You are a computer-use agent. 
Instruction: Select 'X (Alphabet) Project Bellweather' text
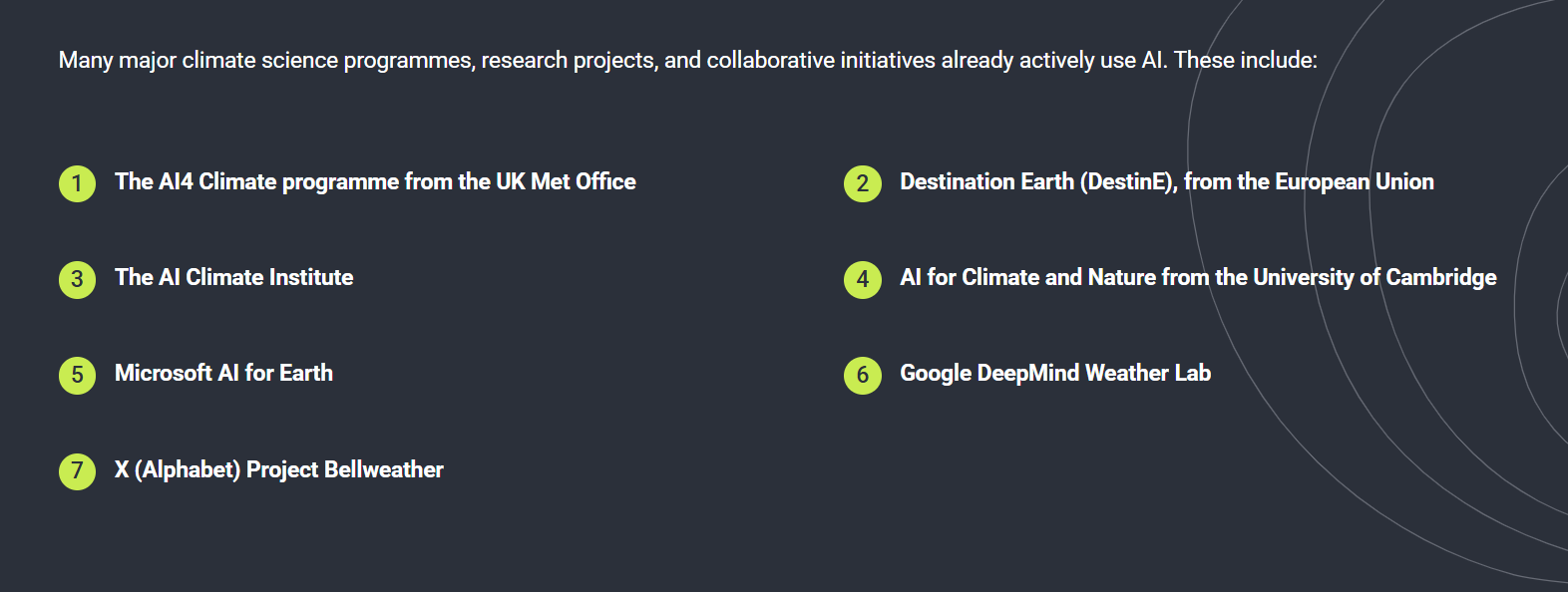click(279, 469)
